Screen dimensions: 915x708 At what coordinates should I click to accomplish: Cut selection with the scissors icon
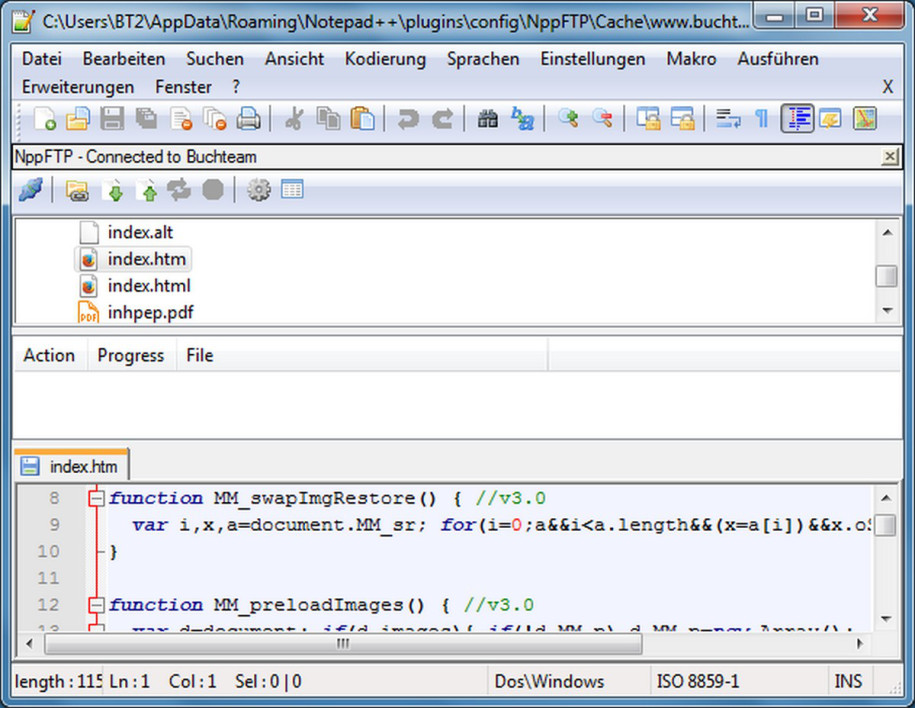tap(294, 118)
